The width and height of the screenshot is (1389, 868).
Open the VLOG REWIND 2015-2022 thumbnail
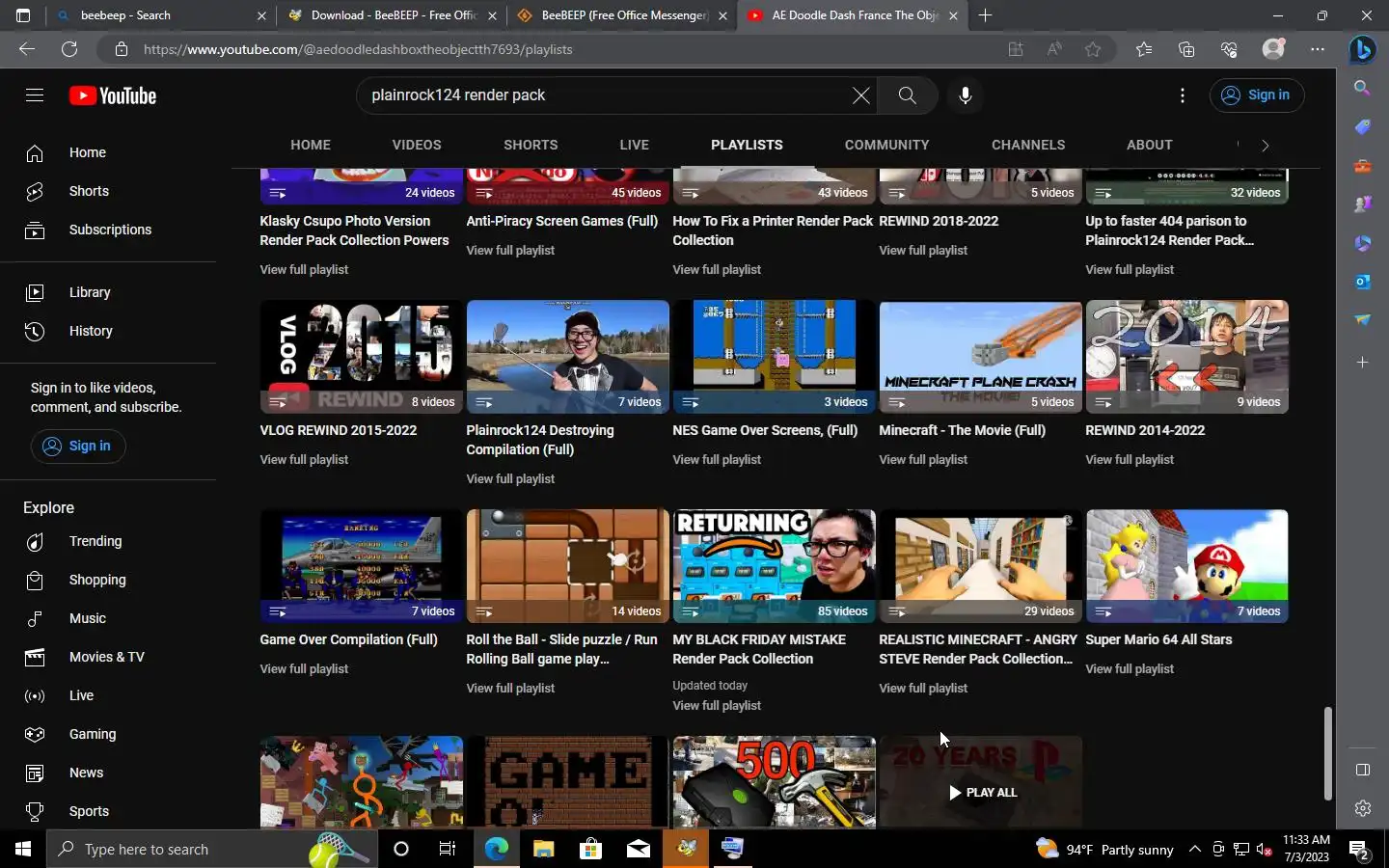[361, 356]
